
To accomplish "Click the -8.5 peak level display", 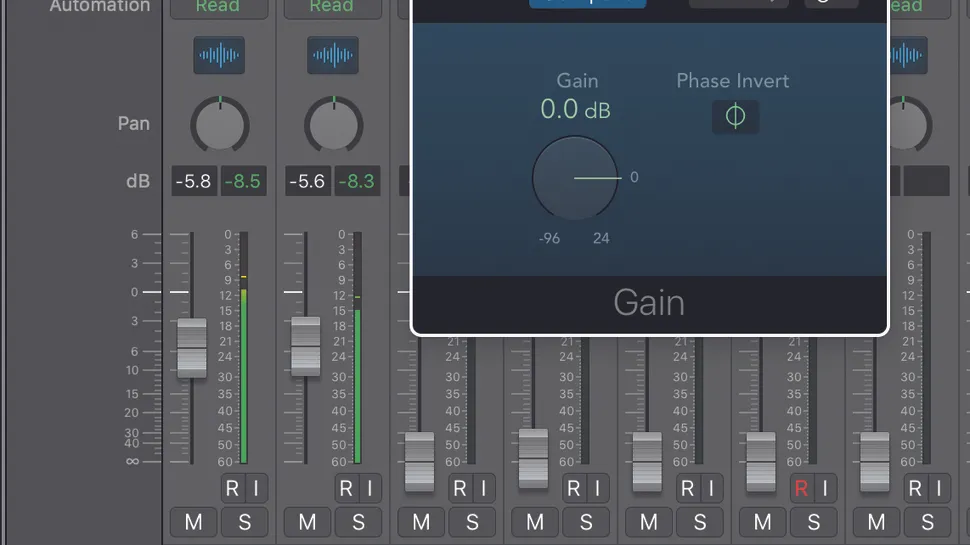I will coord(243,181).
